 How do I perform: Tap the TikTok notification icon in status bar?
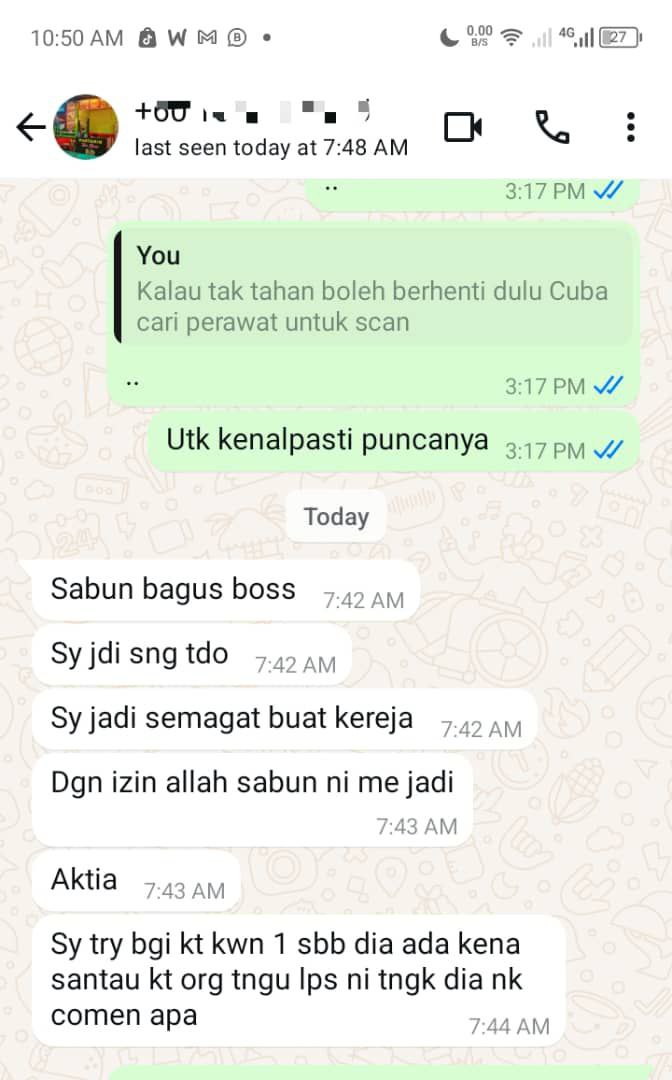[x=147, y=37]
